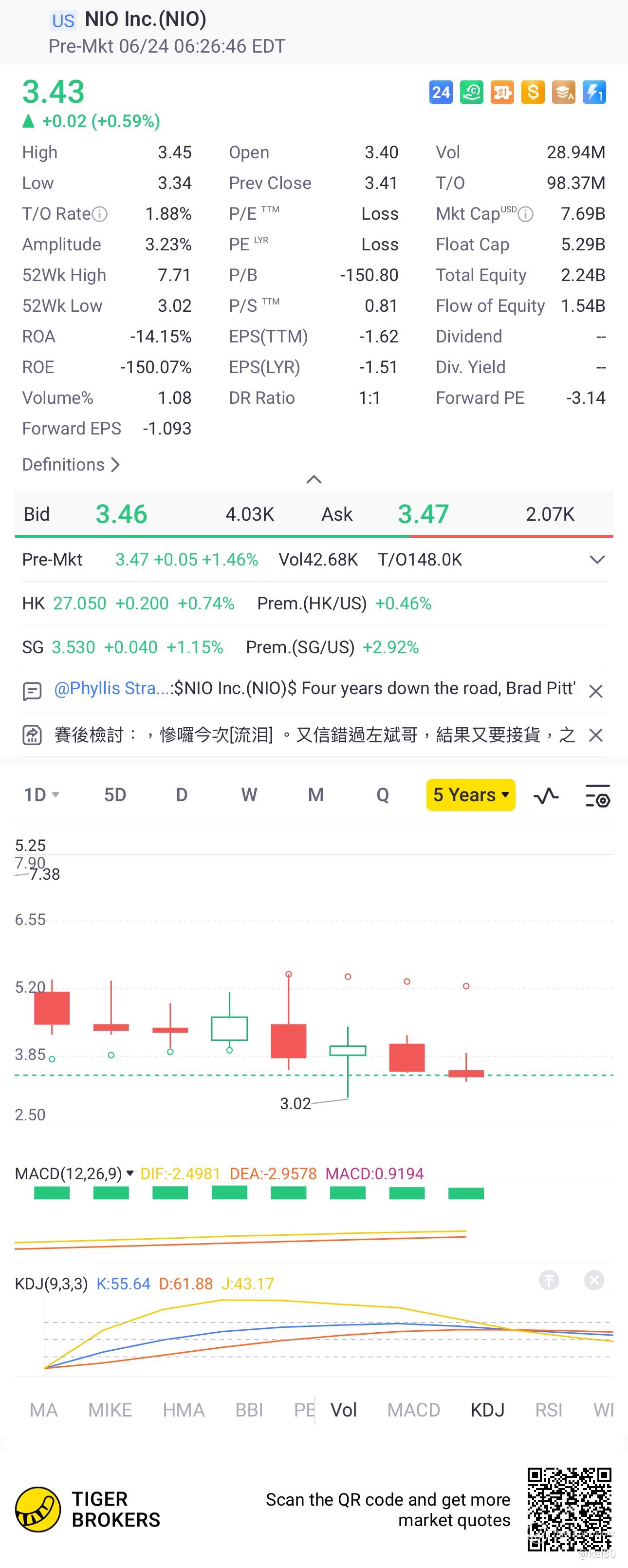The width and height of the screenshot is (628, 1568).
Task: Dismiss the Phyllis Stra comment banner
Action: [x=596, y=691]
